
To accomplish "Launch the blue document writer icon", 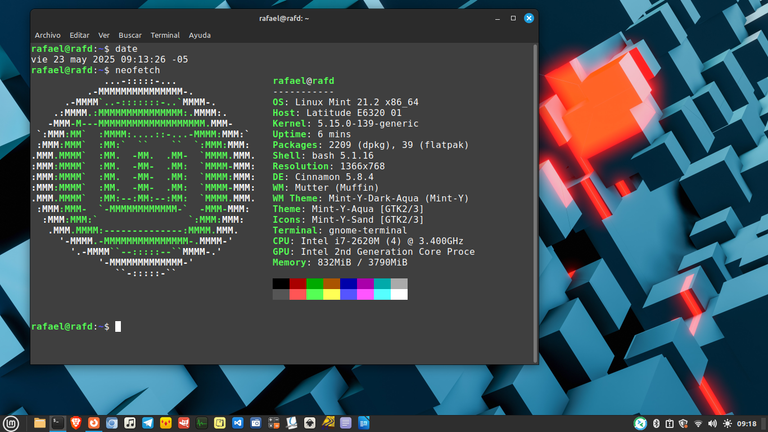I will pyautogui.click(x=364, y=423).
